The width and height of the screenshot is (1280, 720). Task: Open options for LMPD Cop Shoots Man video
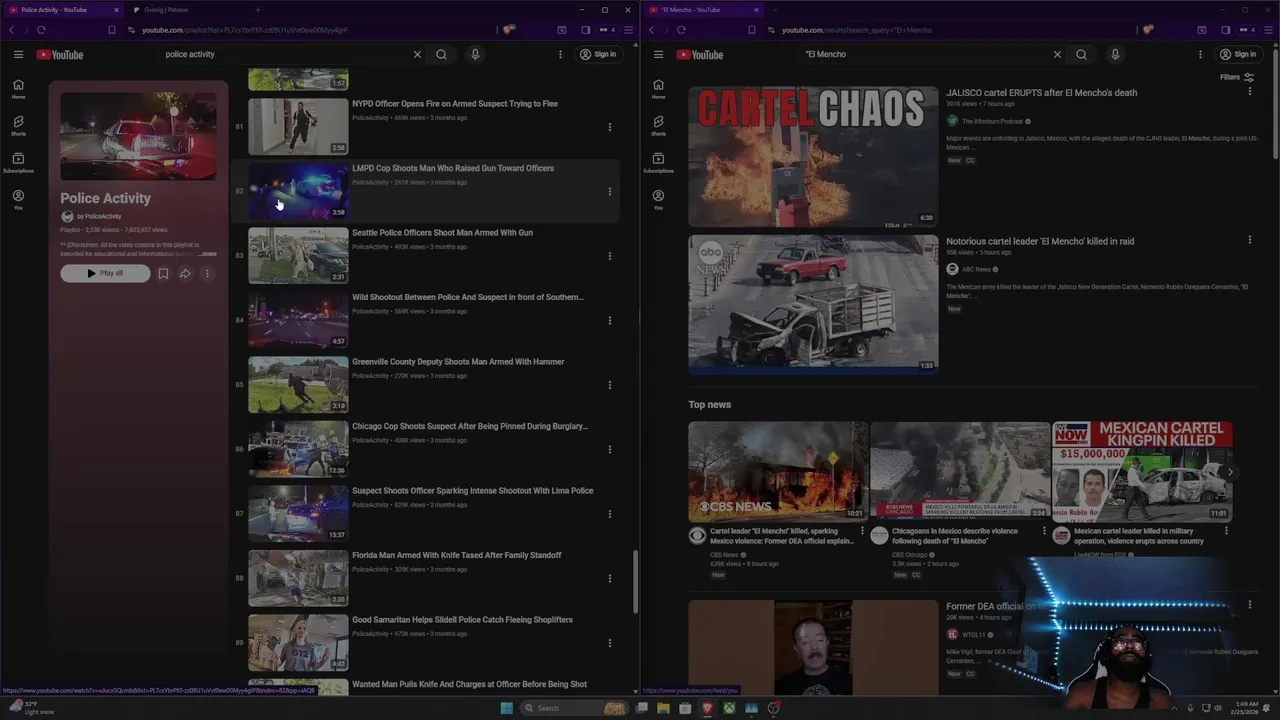609,192
